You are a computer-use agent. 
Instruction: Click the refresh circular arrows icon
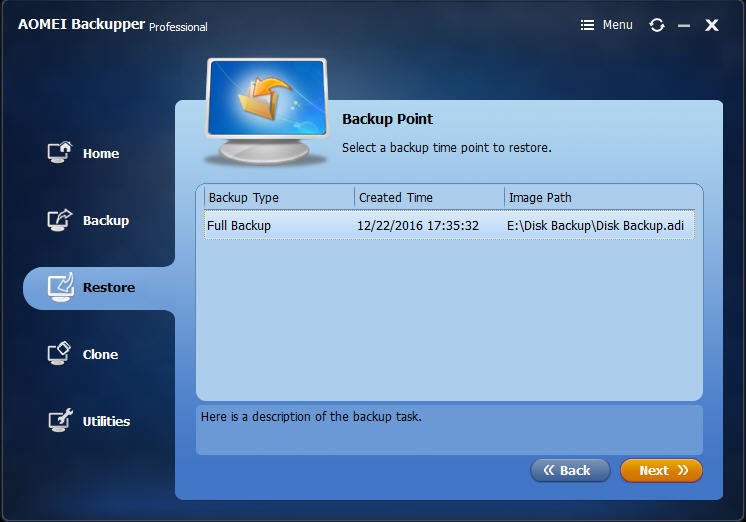(657, 25)
